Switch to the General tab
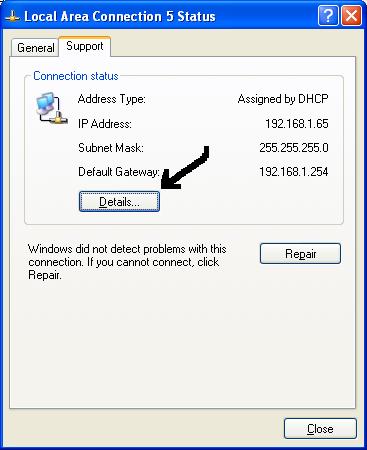This screenshot has width=367, height=450. (35, 48)
